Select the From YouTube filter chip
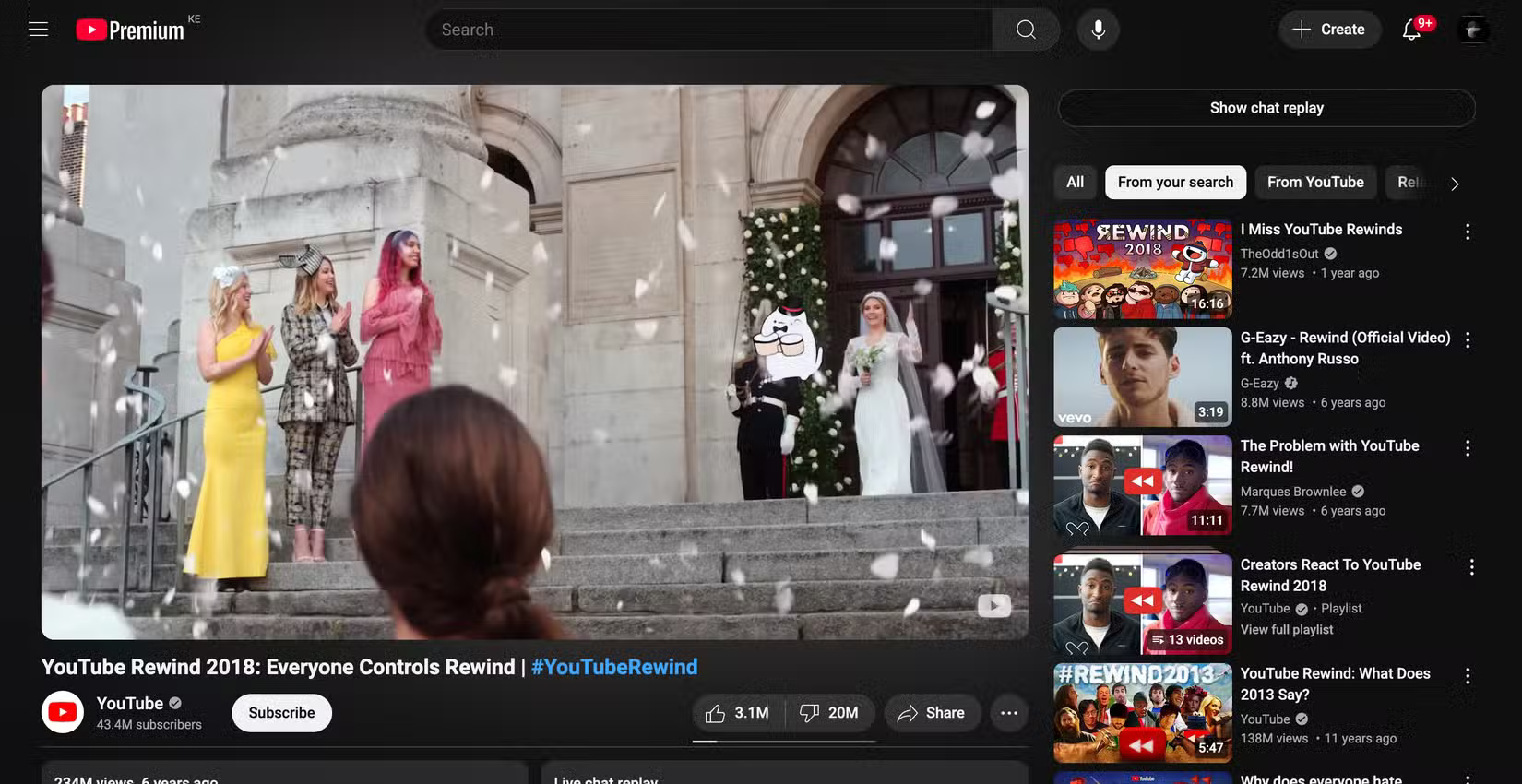Viewport: 1522px width, 784px height. coord(1314,183)
